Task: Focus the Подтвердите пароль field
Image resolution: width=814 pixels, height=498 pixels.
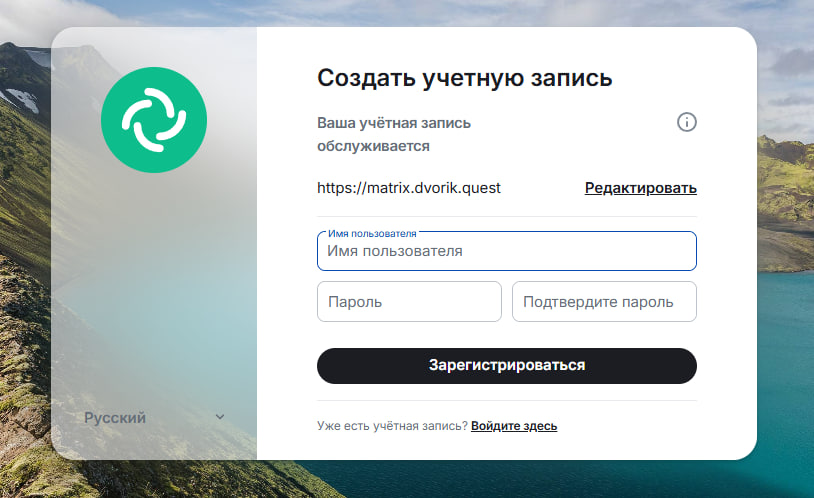Action: pos(604,302)
